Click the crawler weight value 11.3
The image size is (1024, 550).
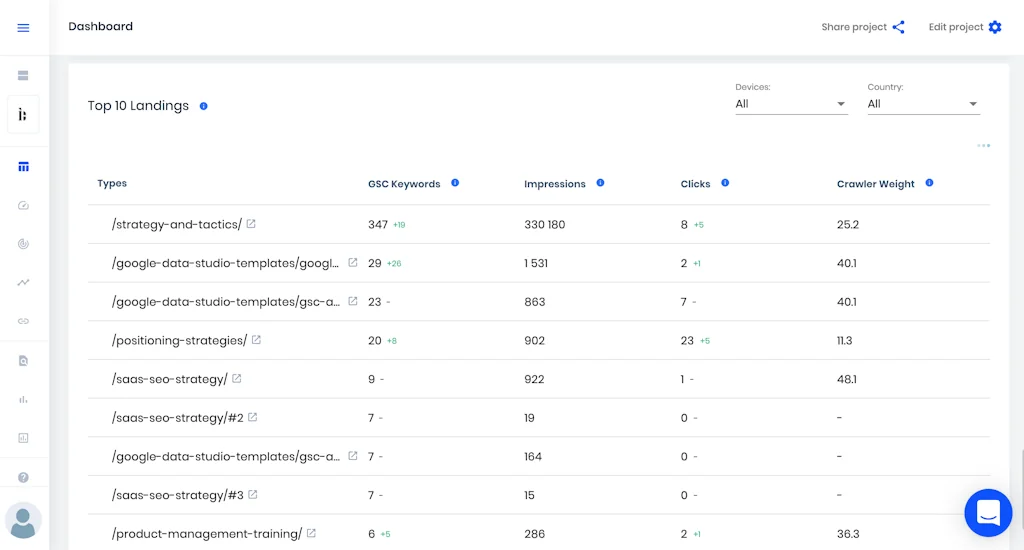pyautogui.click(x=844, y=341)
